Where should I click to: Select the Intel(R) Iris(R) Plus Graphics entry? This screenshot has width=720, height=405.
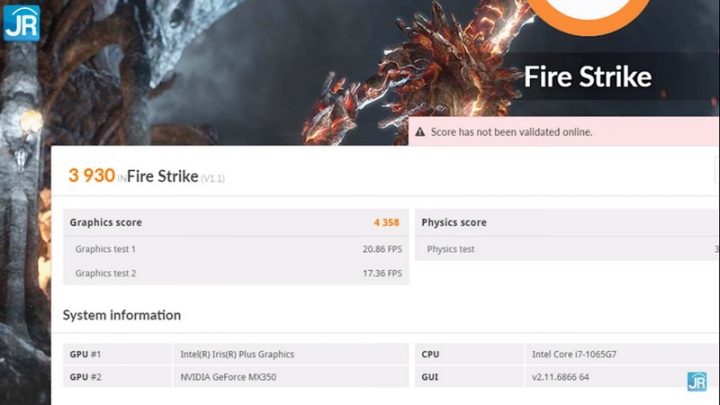coord(237,354)
